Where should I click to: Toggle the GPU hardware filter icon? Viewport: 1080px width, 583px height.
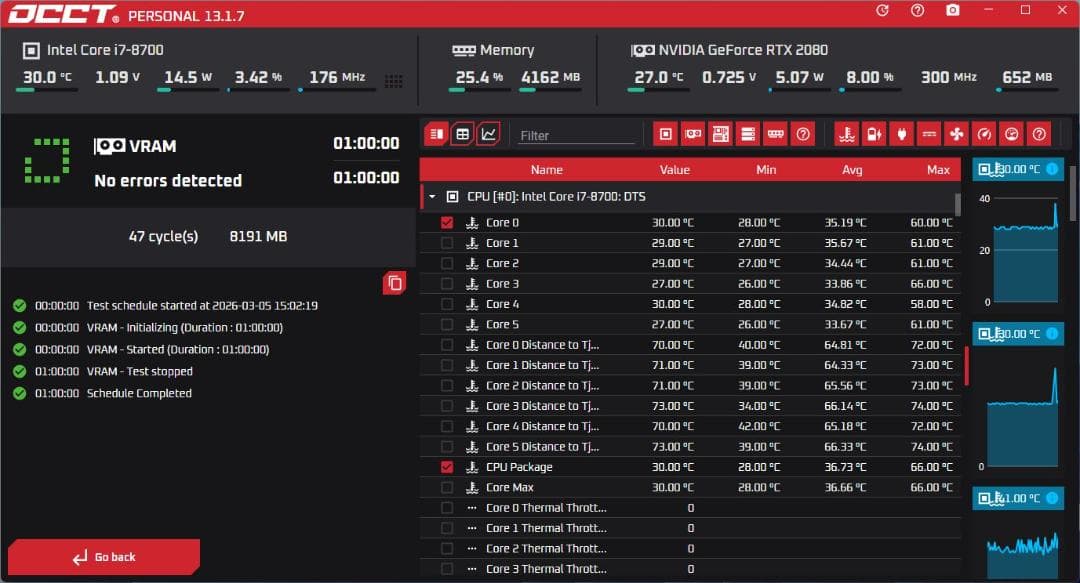click(x=692, y=134)
